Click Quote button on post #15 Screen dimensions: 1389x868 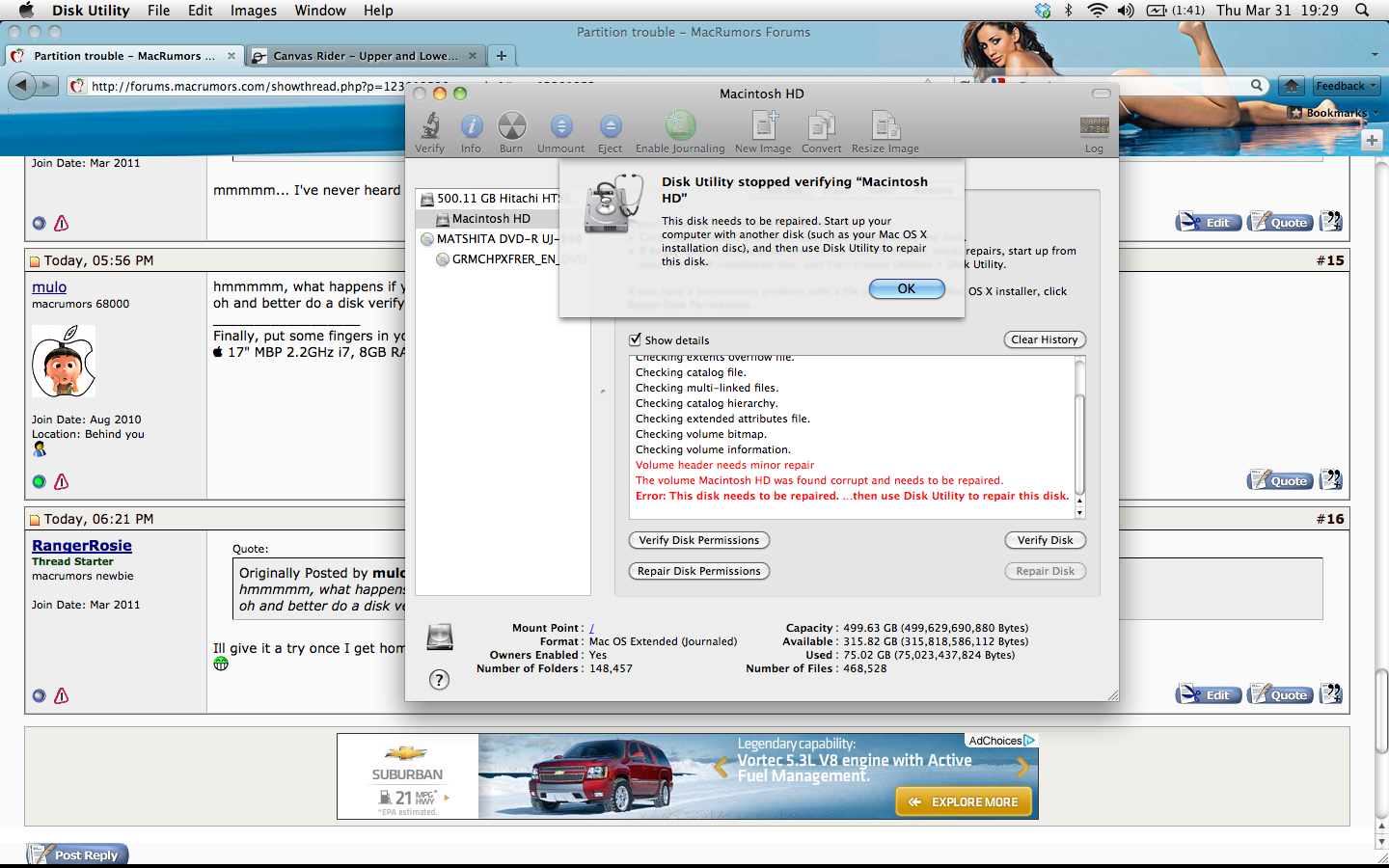(x=1280, y=480)
